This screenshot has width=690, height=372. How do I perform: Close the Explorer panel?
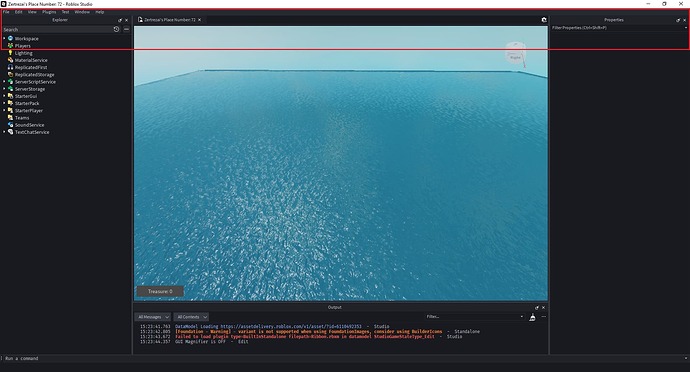pyautogui.click(x=127, y=20)
